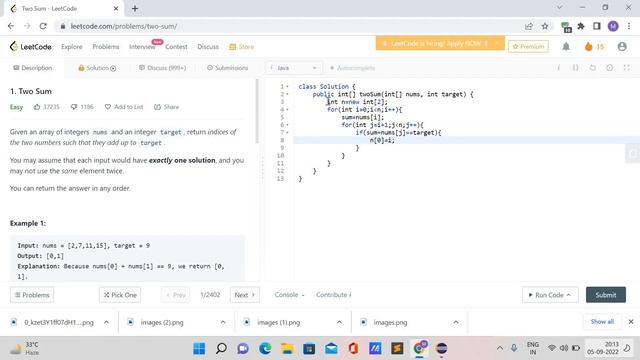Go to the Next problem

tap(244, 295)
